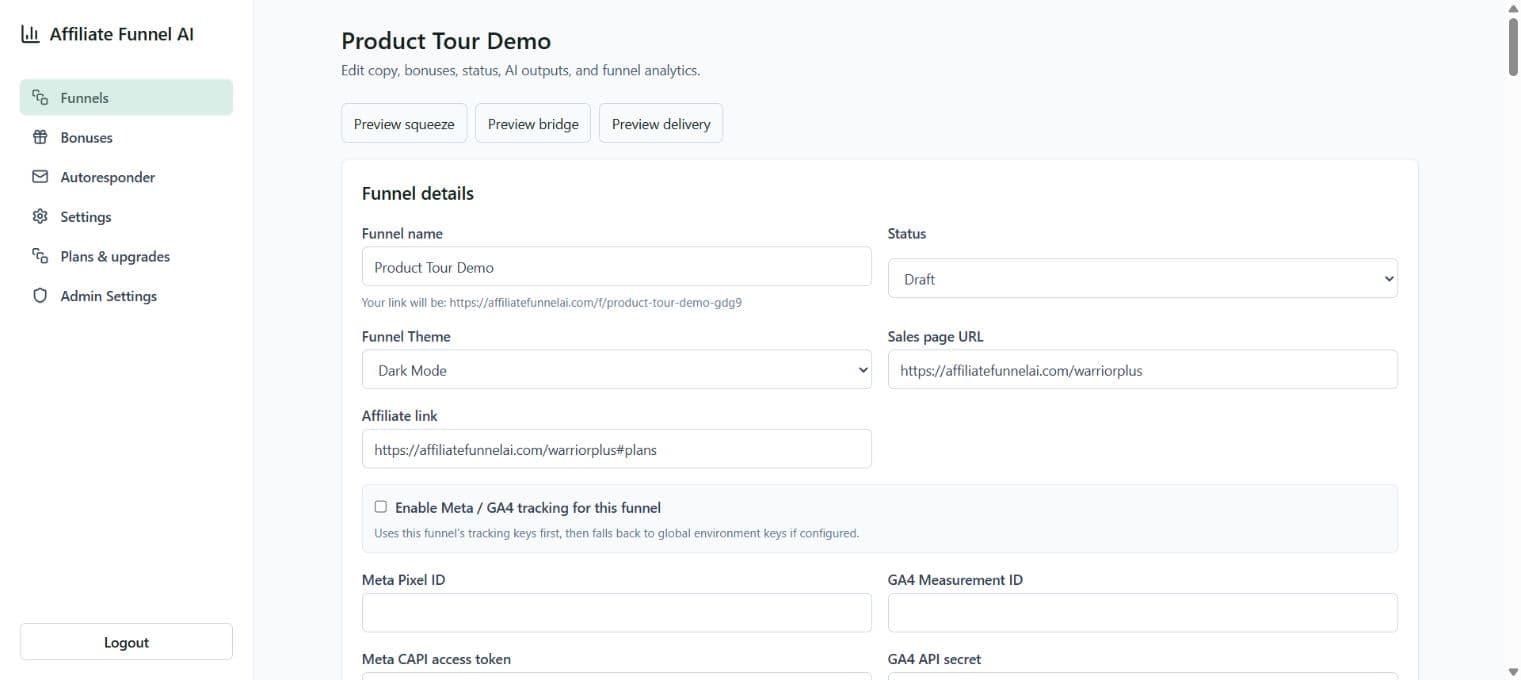Click the Bonuses gift icon
This screenshot has width=1521, height=680.
(x=40, y=137)
